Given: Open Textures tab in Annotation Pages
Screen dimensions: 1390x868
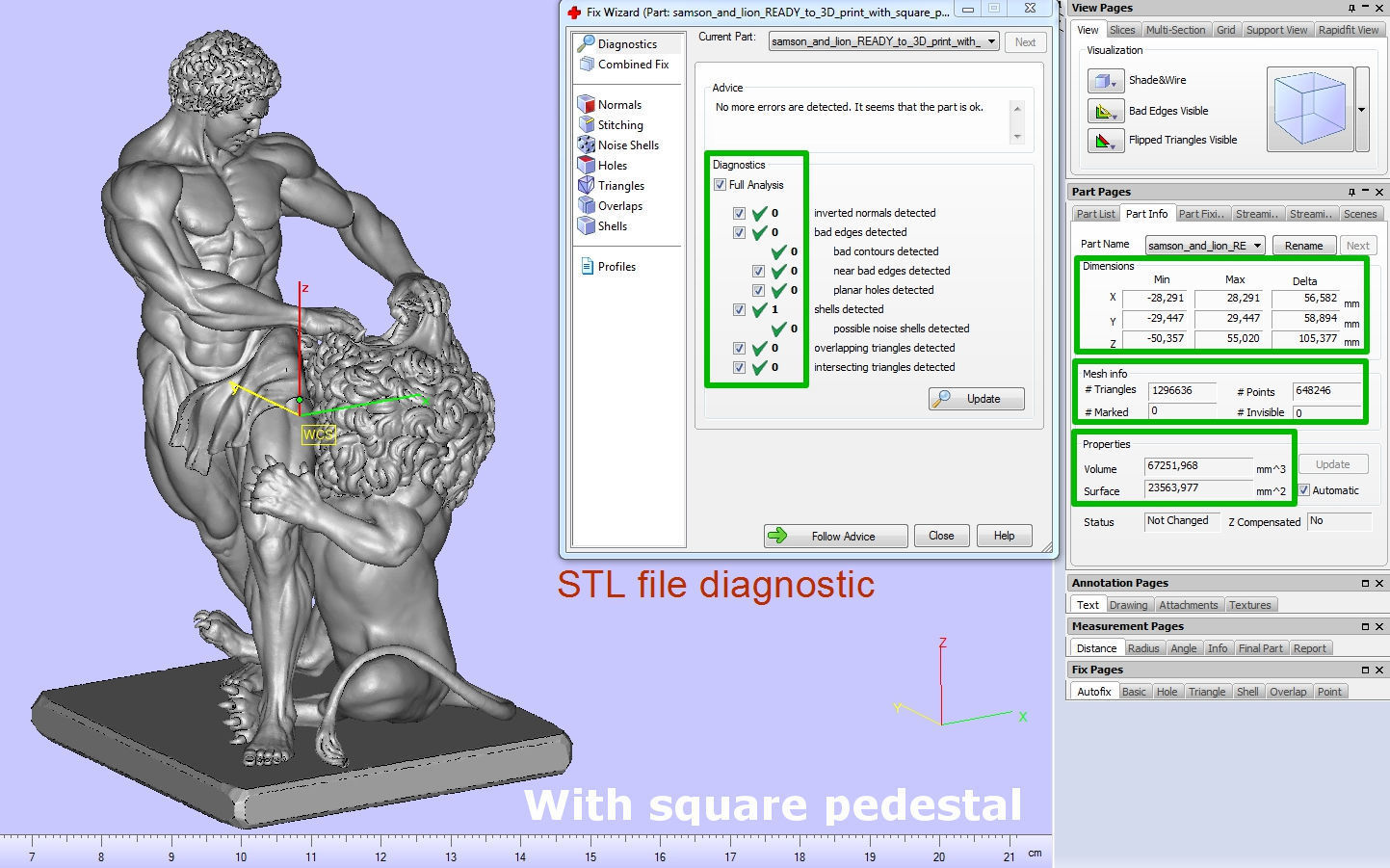Looking at the screenshot, I should [1249, 605].
